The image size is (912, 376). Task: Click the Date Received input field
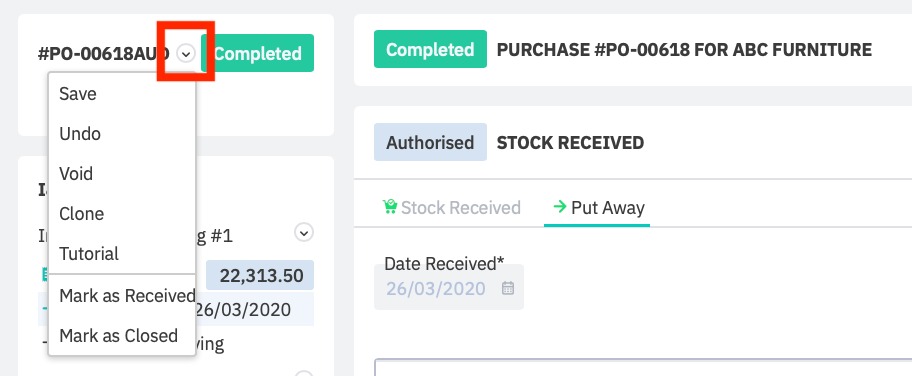click(x=448, y=288)
